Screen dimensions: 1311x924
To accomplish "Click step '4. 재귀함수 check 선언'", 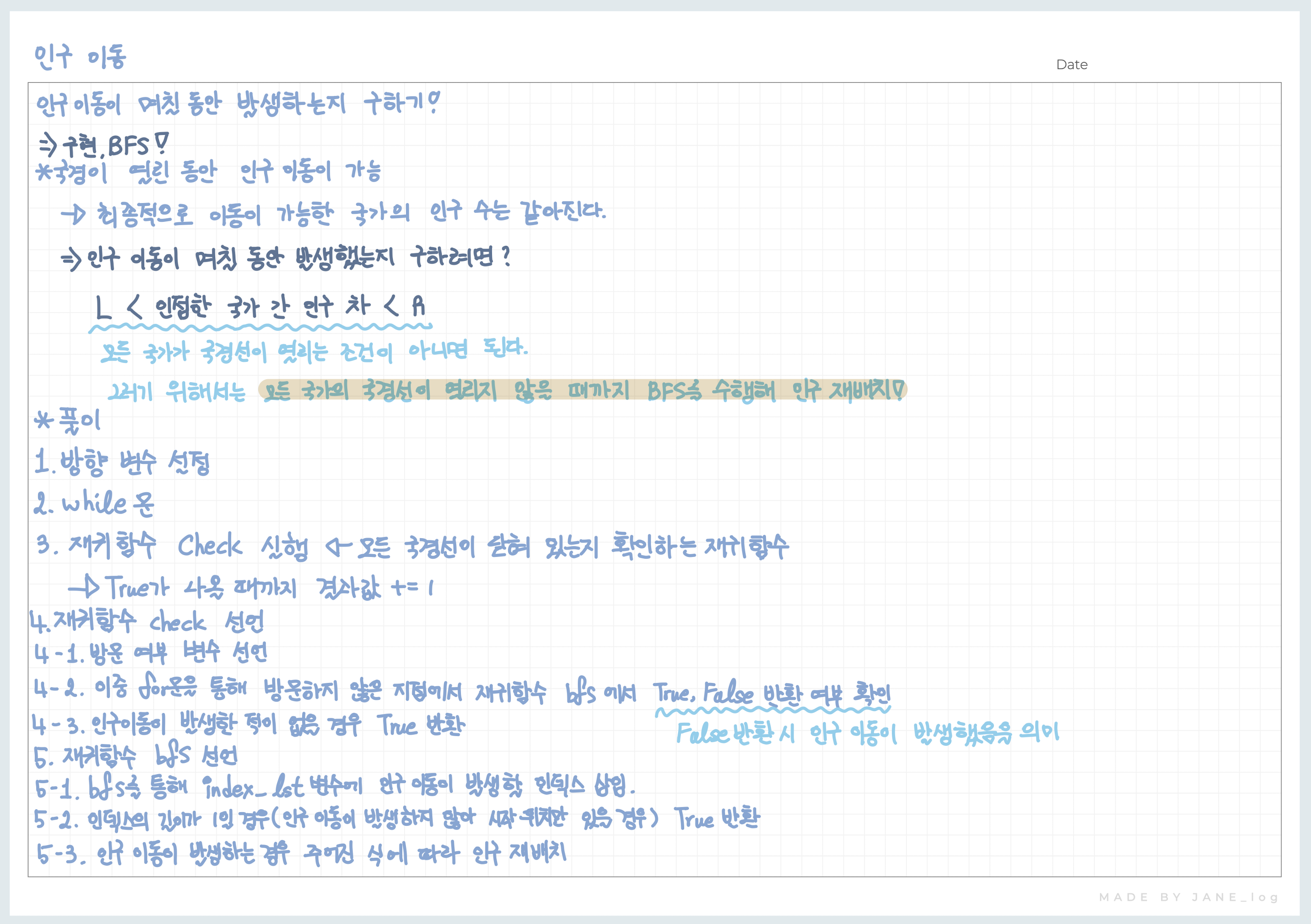I will (148, 621).
